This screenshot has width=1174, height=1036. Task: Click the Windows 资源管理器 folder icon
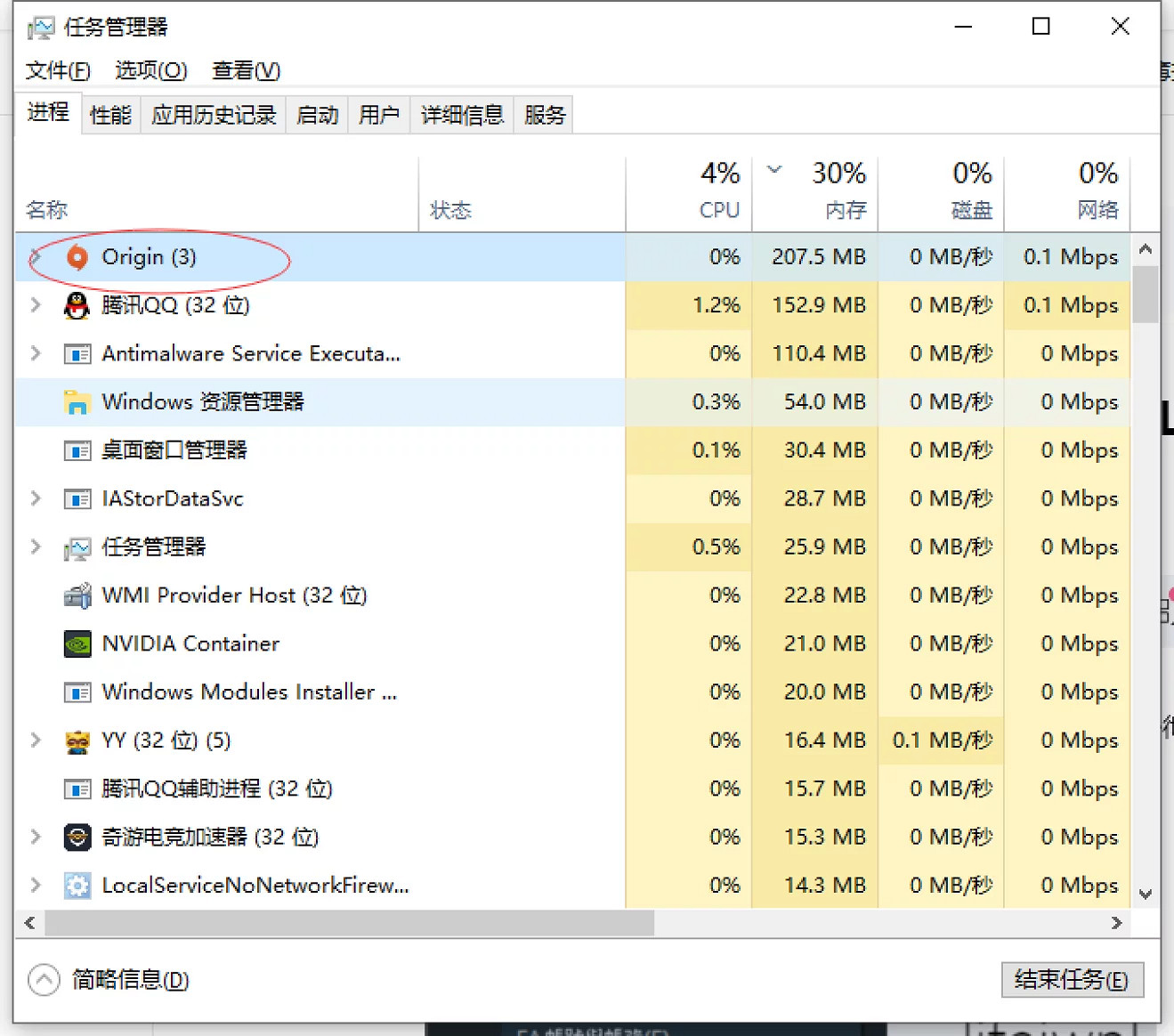click(77, 401)
